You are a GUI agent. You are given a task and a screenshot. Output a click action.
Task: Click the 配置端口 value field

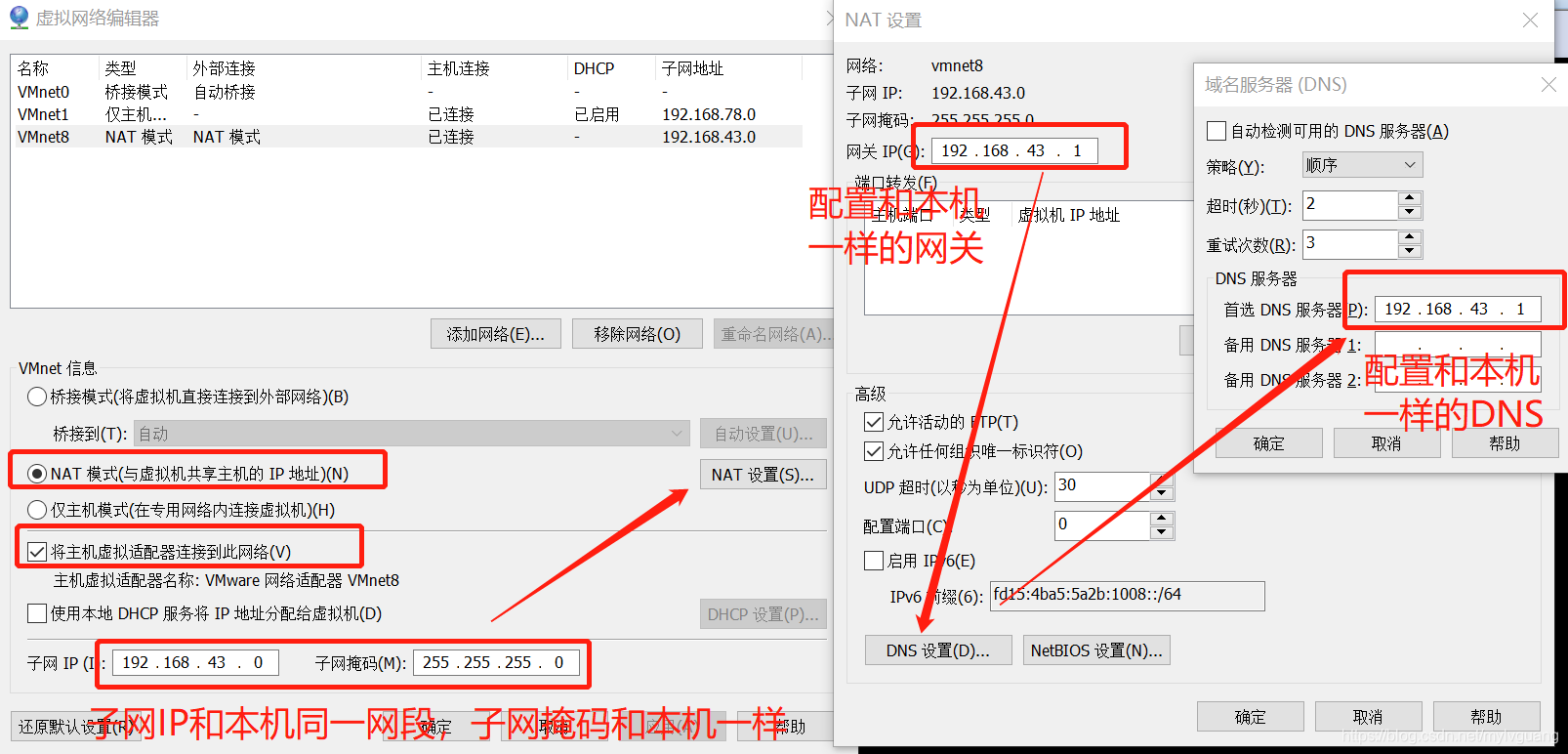pyautogui.click(x=1103, y=525)
